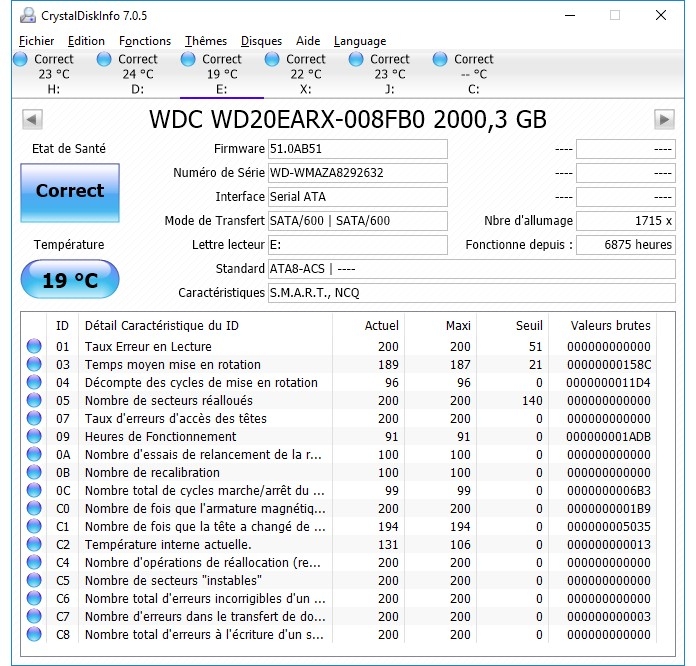This screenshot has width=696, height=666.
Task: Select raw value 000000005035
Action: coord(609,527)
